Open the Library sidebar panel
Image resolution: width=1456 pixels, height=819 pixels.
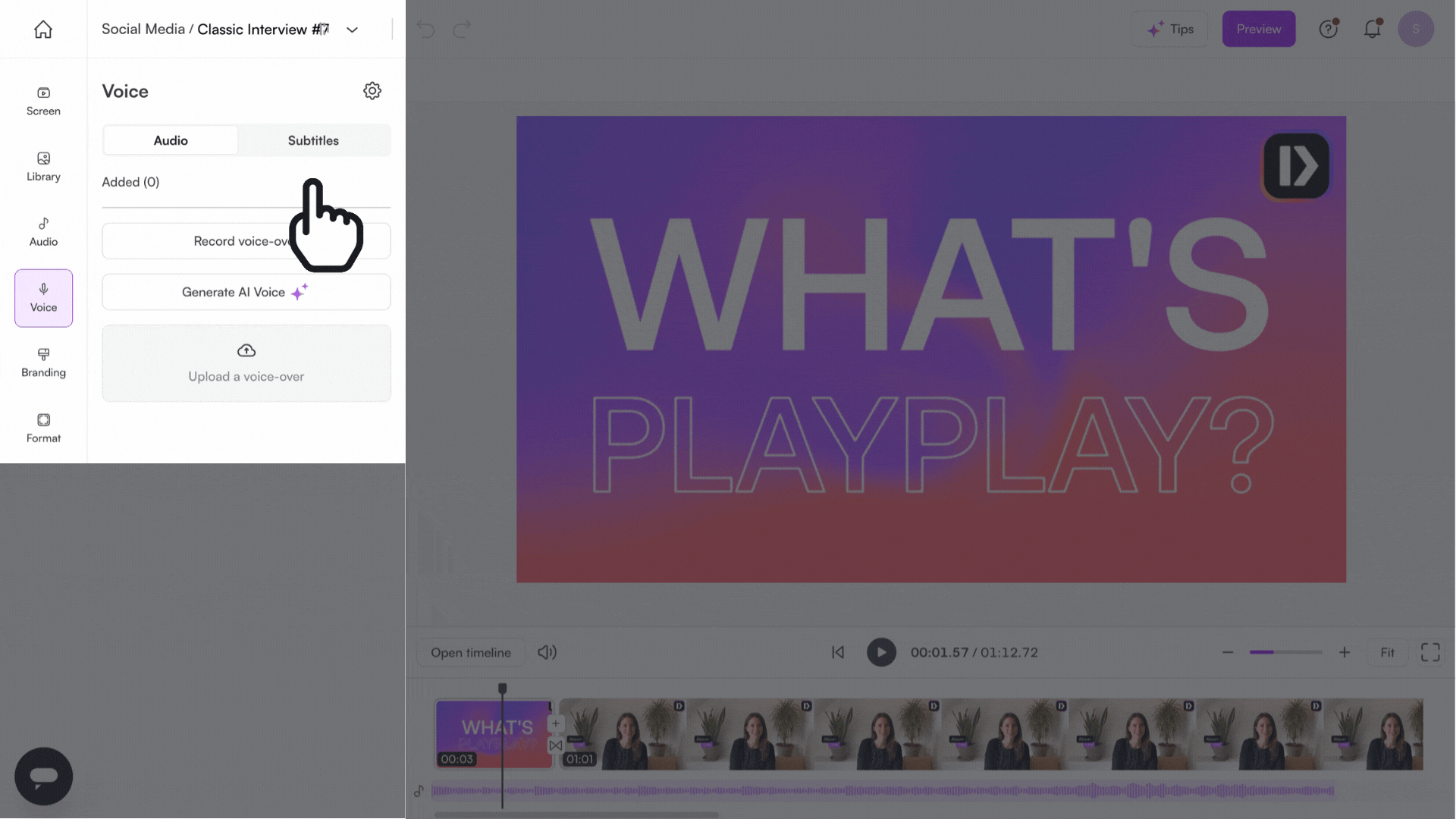[x=43, y=167]
